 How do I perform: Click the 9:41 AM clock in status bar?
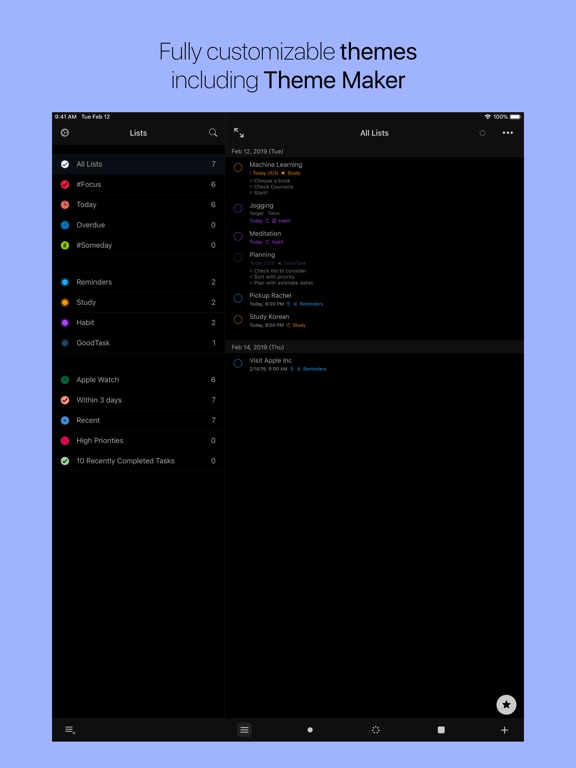66,117
